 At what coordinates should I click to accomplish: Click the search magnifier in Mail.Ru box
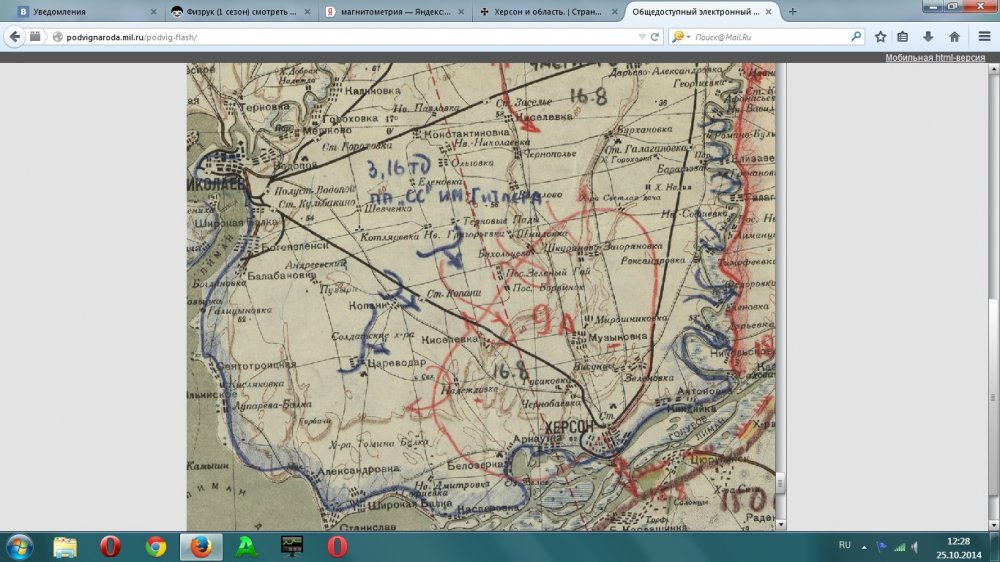[x=856, y=36]
